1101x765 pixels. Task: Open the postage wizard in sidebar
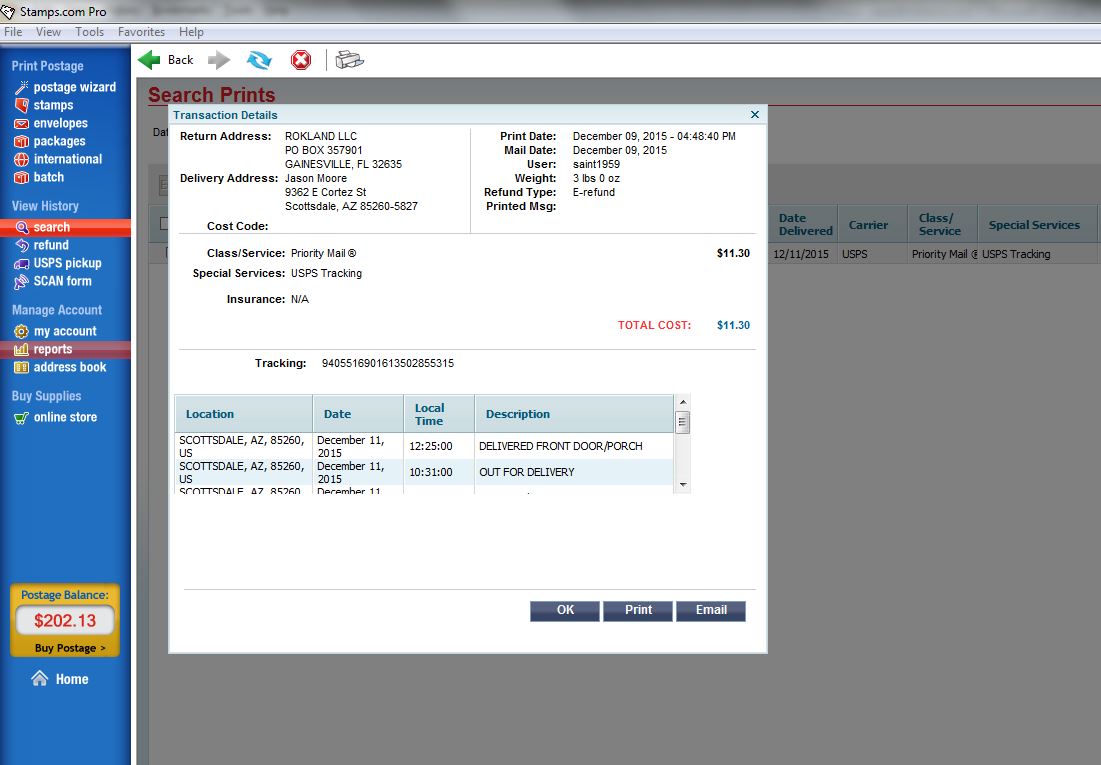click(x=74, y=87)
